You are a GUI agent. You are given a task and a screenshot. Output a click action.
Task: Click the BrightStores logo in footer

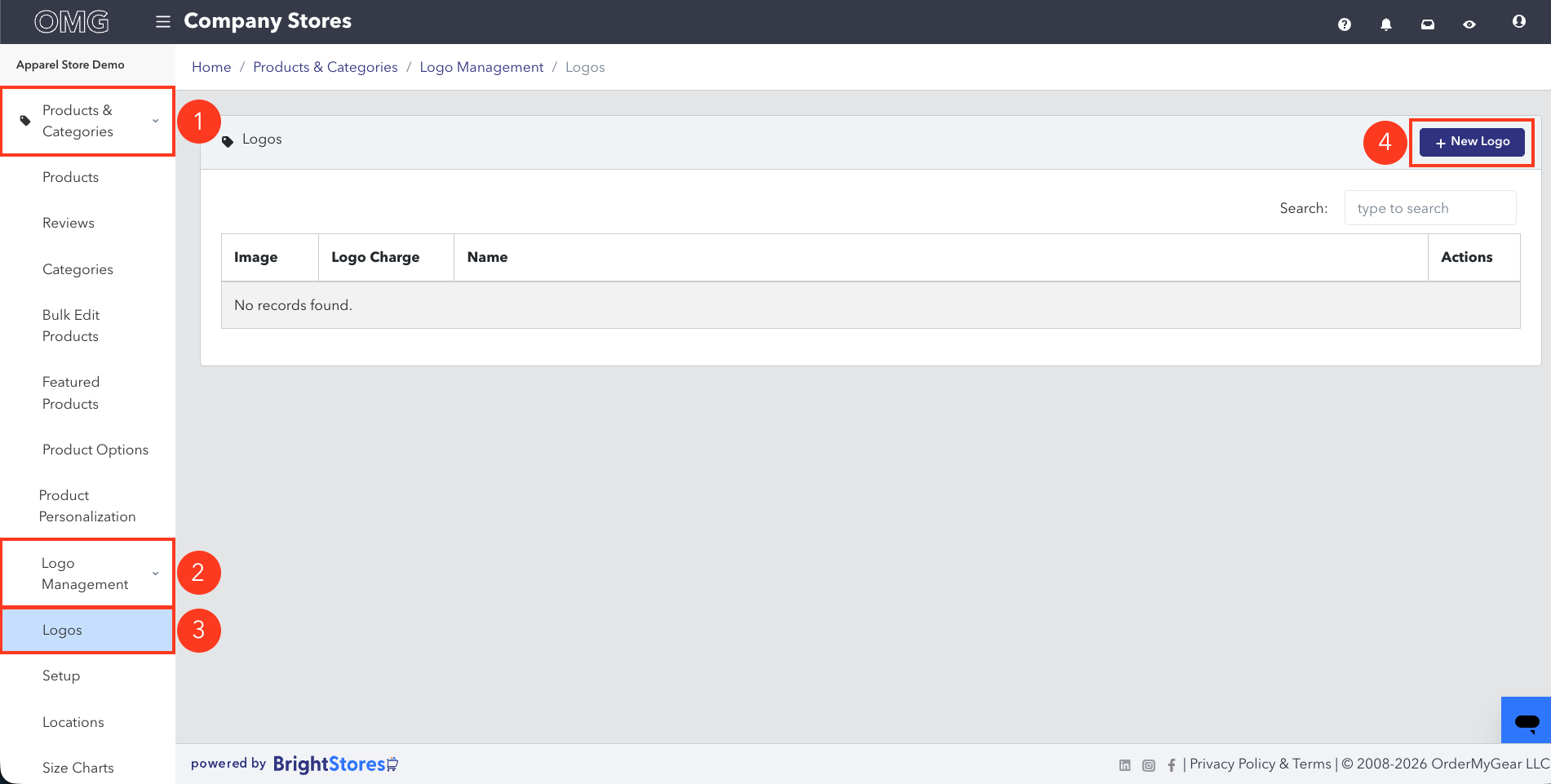(335, 764)
